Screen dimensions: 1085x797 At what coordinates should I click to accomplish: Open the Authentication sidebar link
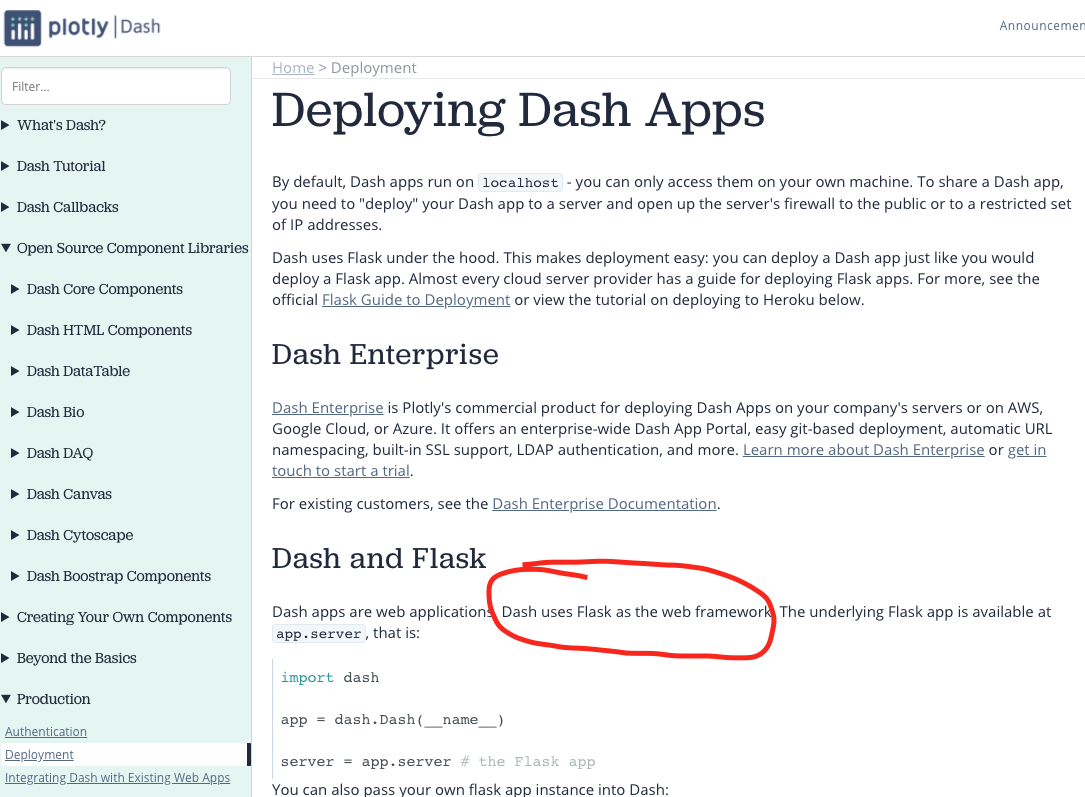click(x=46, y=732)
